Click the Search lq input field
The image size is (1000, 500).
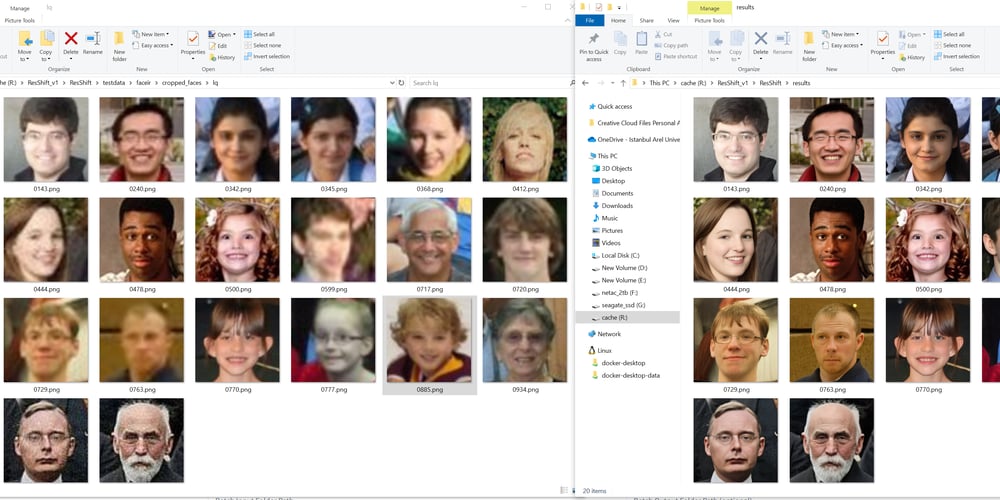[x=489, y=83]
